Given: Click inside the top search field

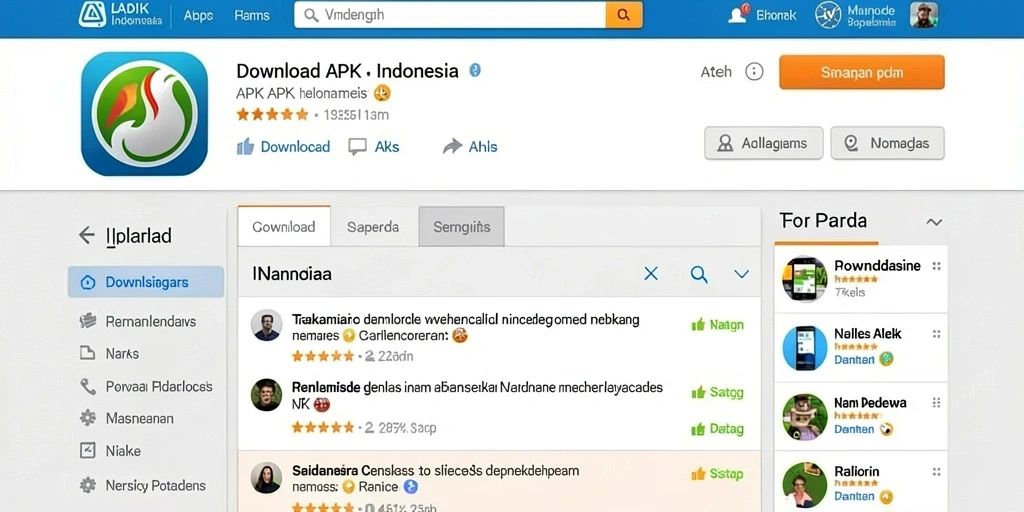Looking at the screenshot, I should tap(450, 15).
